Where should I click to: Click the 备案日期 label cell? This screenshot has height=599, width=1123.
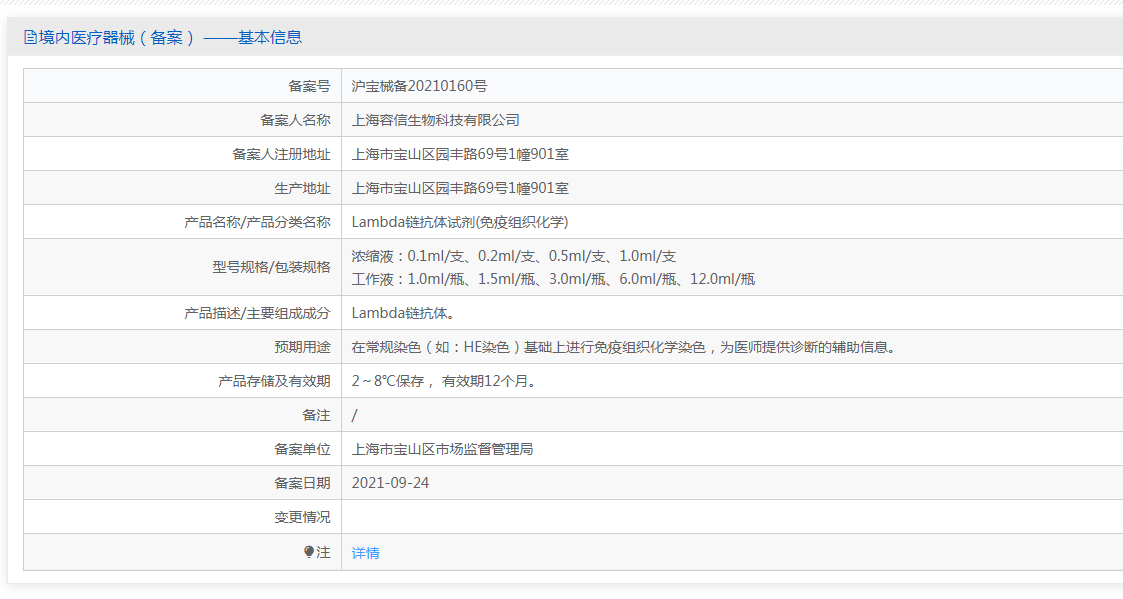(x=183, y=483)
